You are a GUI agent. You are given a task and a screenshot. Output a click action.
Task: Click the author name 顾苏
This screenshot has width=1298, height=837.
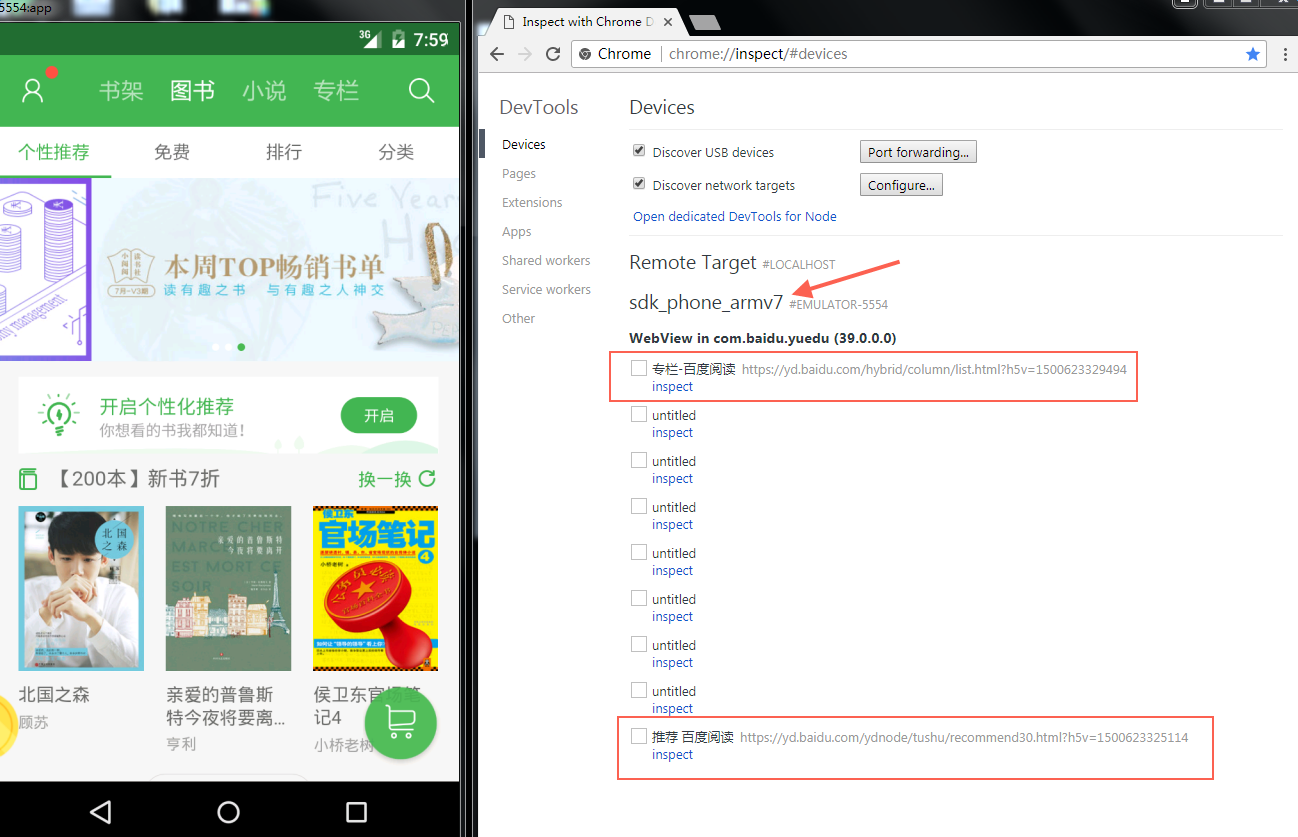33,722
